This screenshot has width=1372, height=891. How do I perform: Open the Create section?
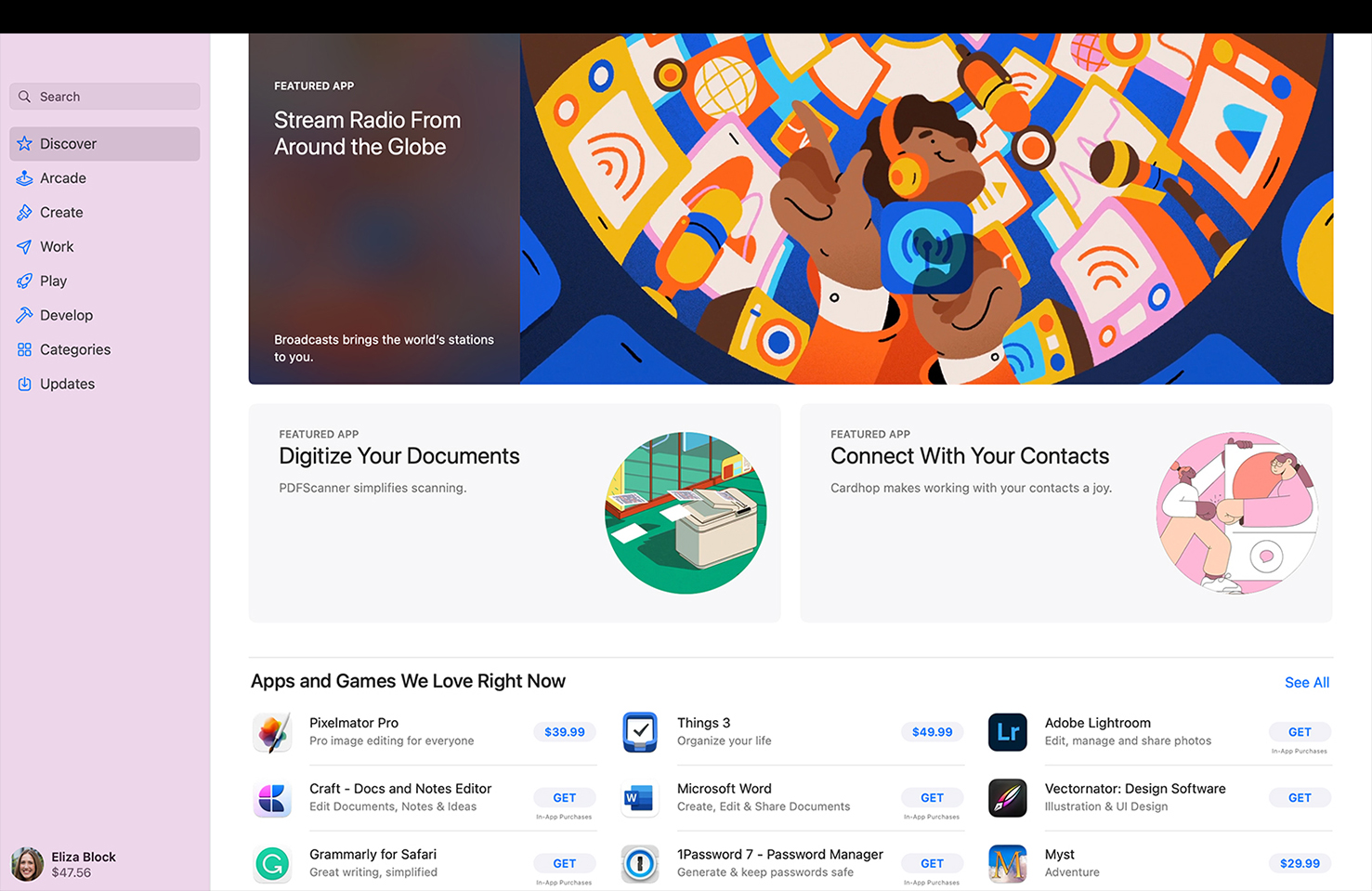[x=105, y=213]
